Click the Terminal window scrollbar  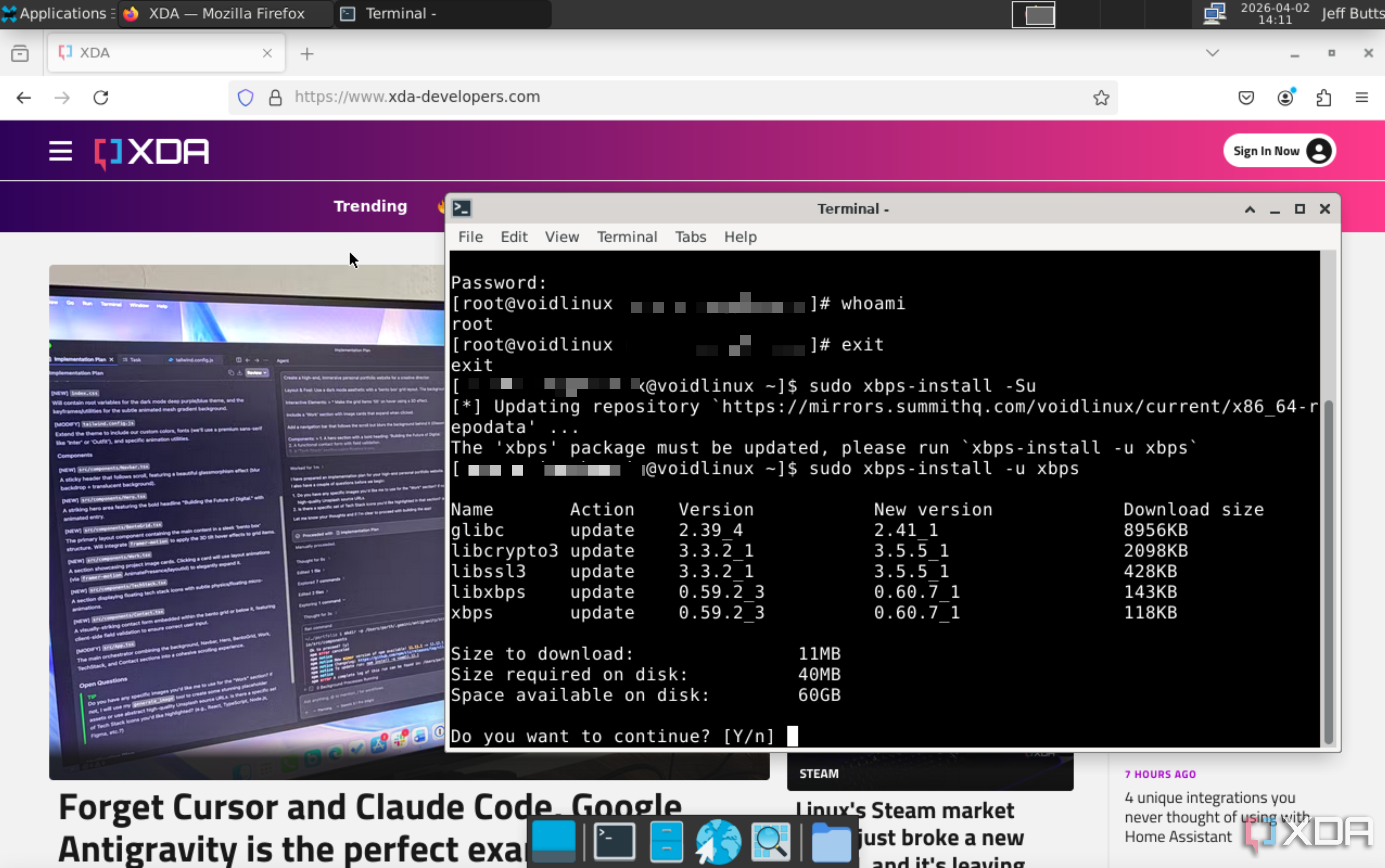tap(1328, 572)
